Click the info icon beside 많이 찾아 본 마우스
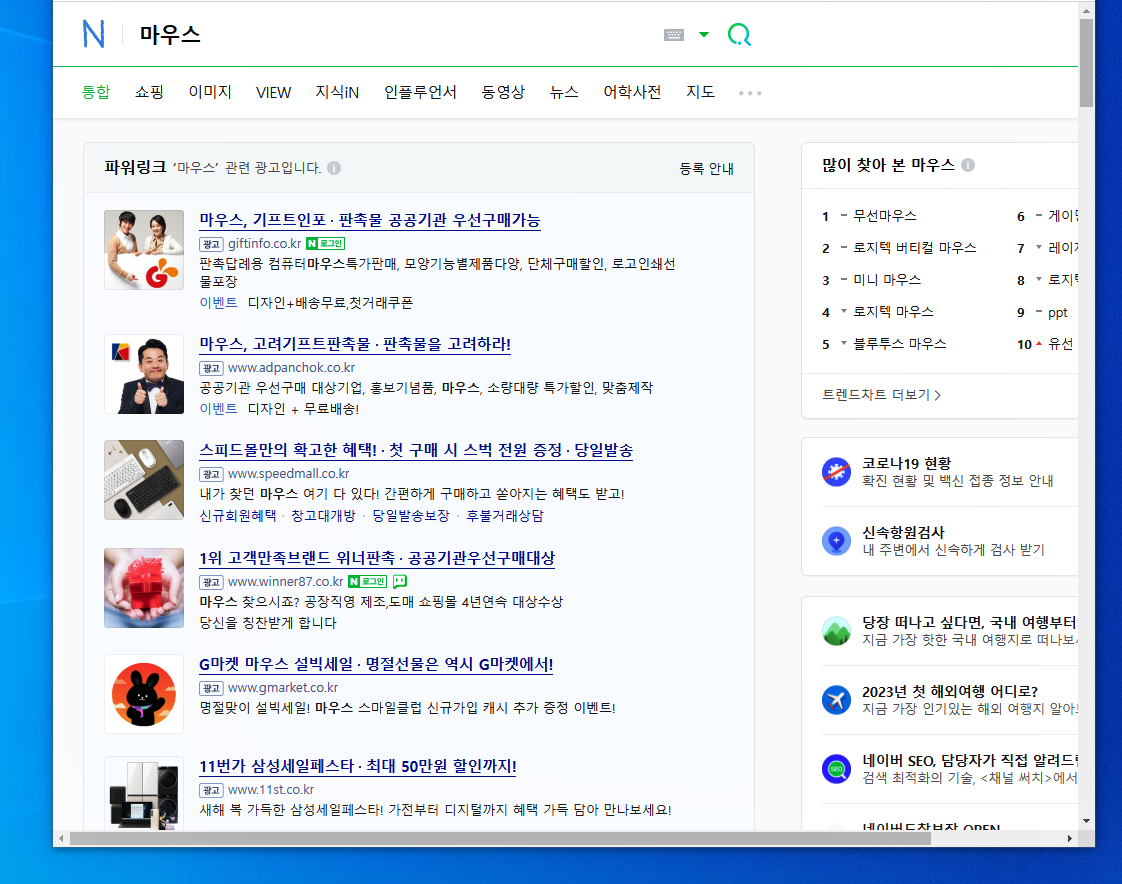Image resolution: width=1122 pixels, height=884 pixels. tap(968, 165)
